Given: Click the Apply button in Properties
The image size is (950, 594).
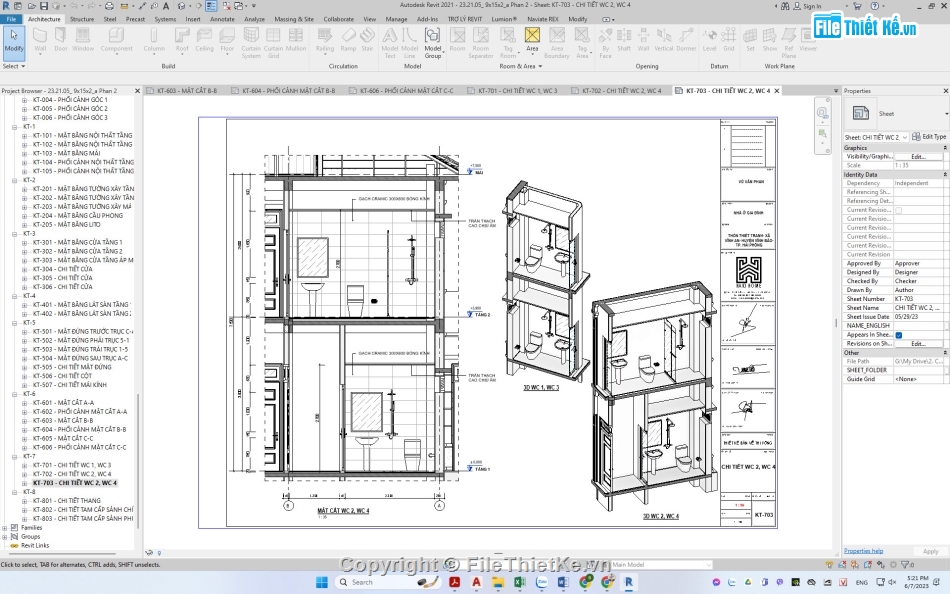Looking at the screenshot, I should [x=930, y=551].
